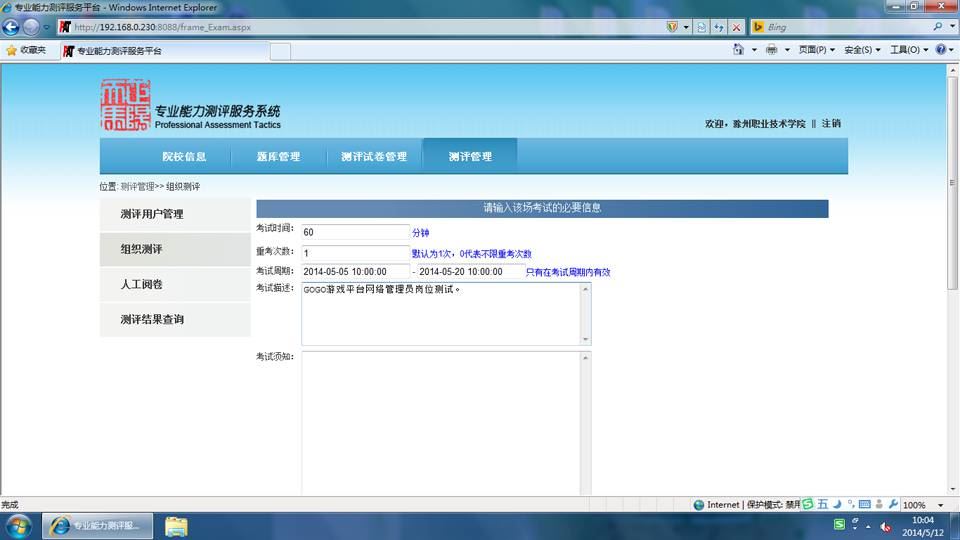
Task: Show hidden tray icons arrow
Action: point(868,527)
